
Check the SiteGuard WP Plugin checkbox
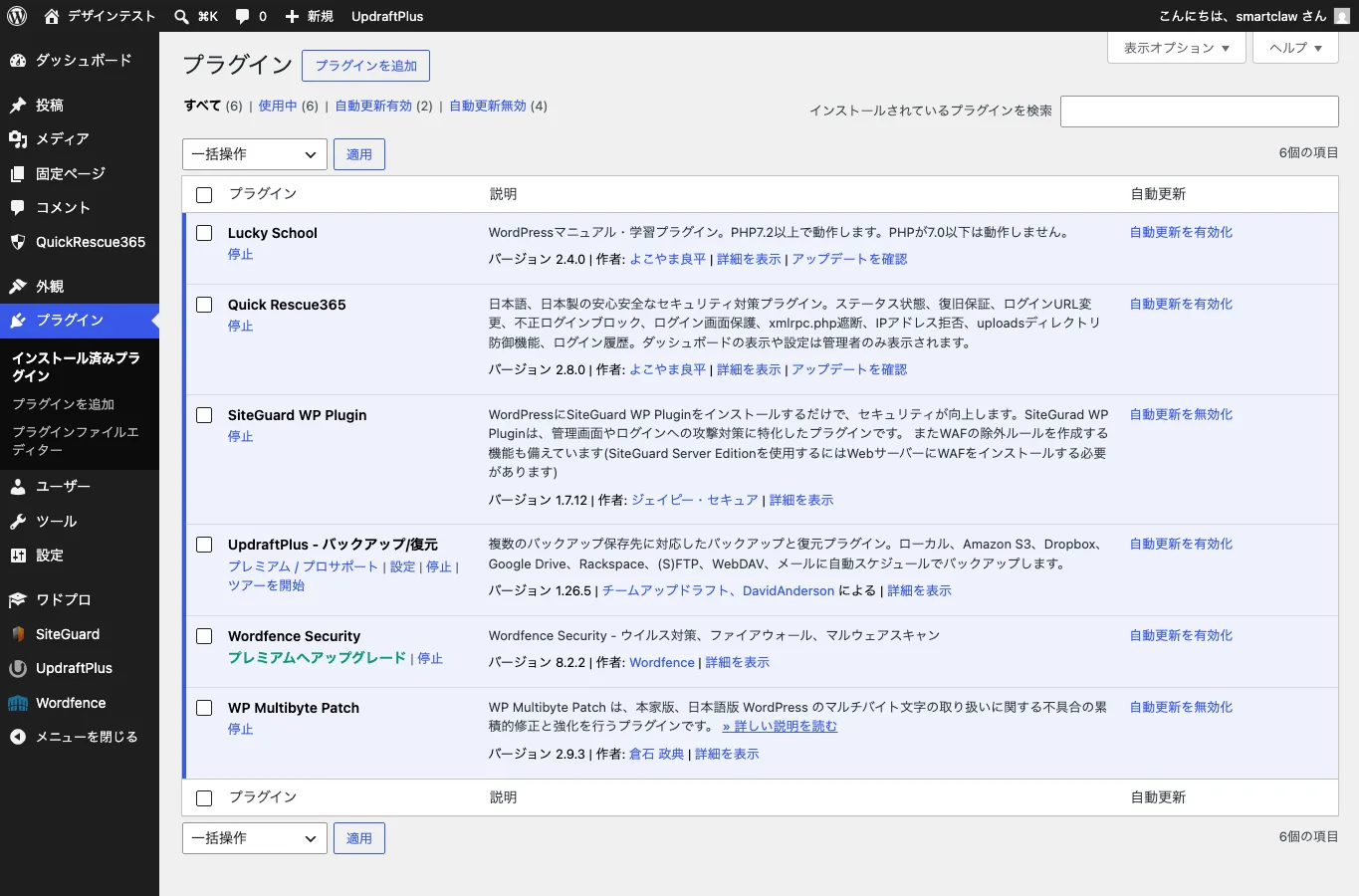click(x=204, y=415)
